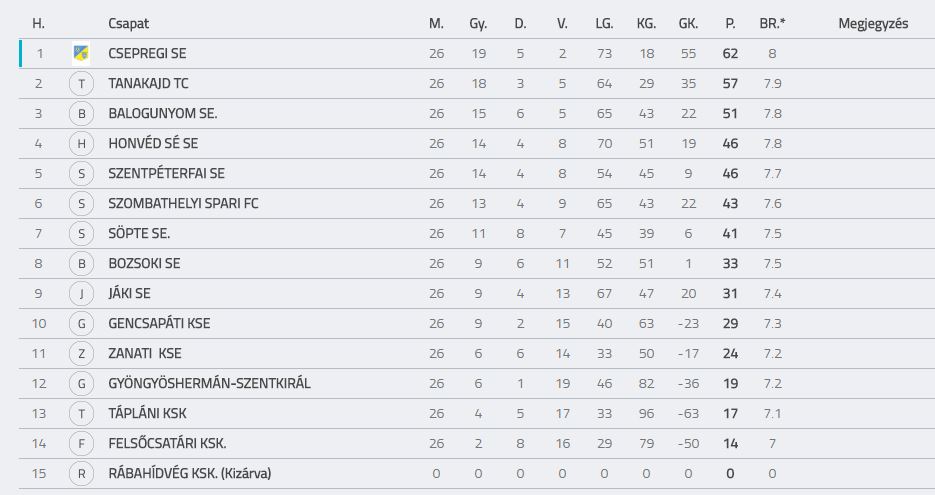Open the Szentpéterfai SE team link
This screenshot has width=935, height=495.
point(166,174)
